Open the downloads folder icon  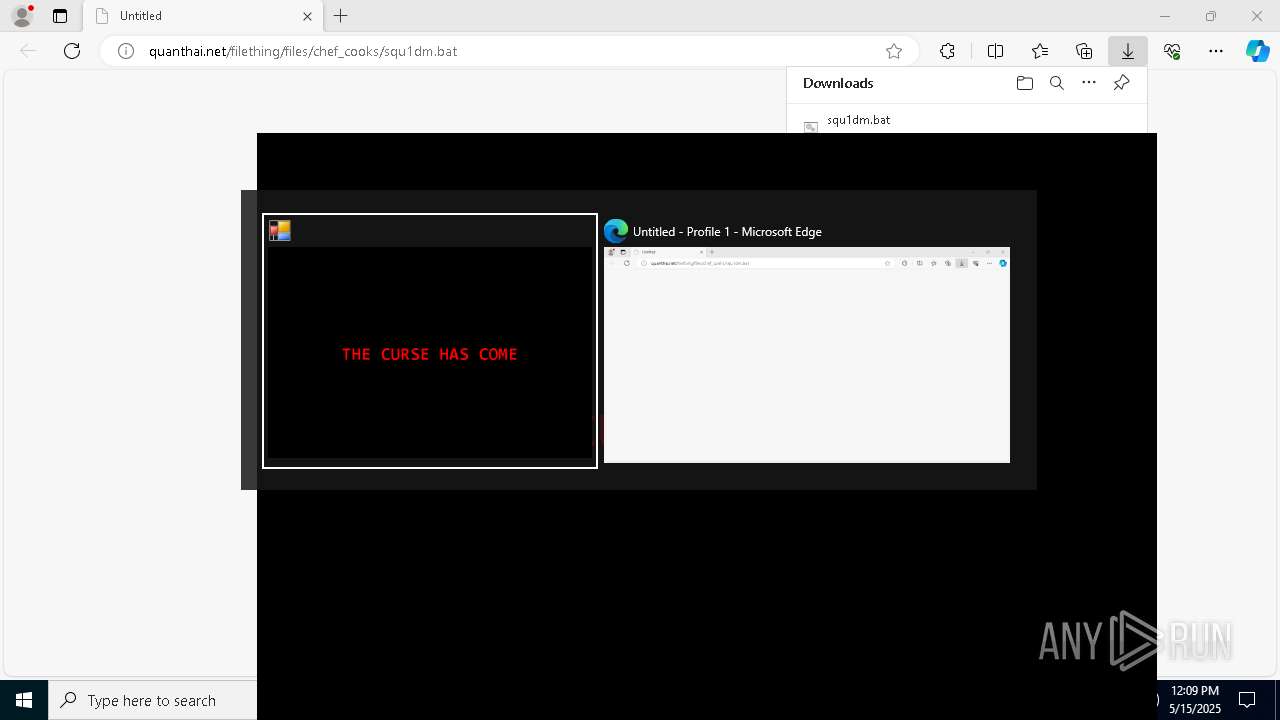(x=1024, y=83)
